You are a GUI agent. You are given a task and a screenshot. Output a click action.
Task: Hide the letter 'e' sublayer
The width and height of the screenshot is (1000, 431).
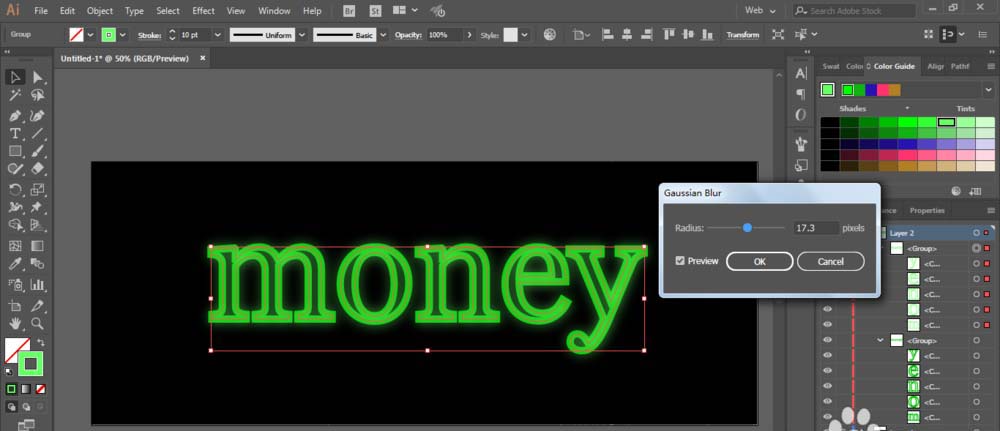(x=827, y=371)
